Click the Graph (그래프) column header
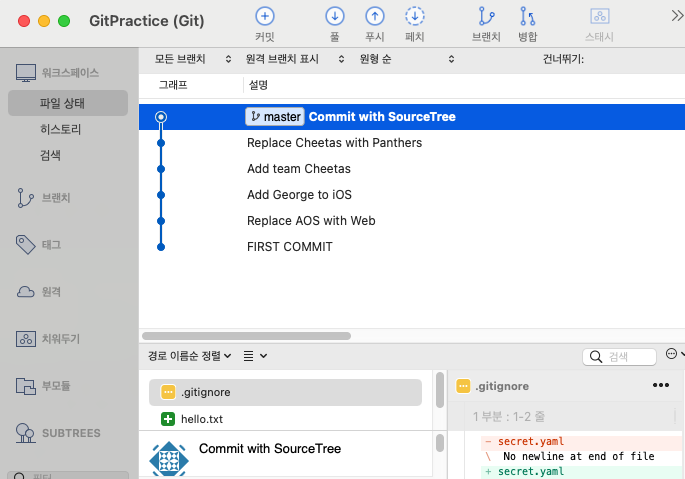Screen dimensions: 685x479 [x=173, y=85]
